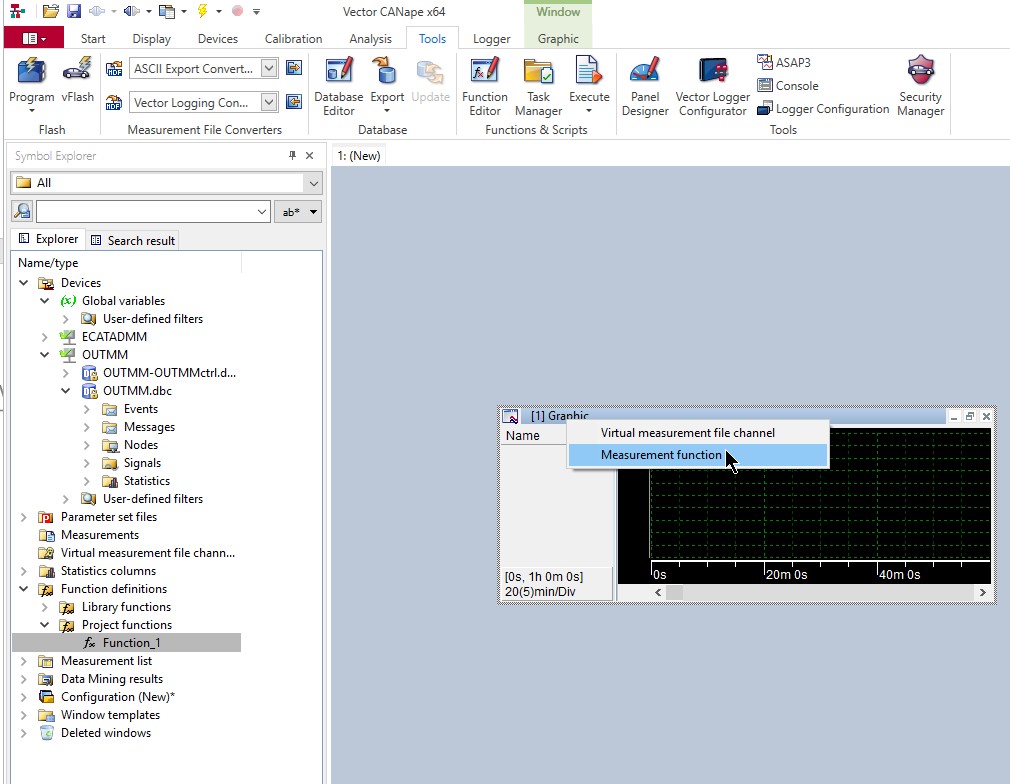Open the Vector Logging converter dropdown
Viewport: 1010px width, 784px height.
269,103
